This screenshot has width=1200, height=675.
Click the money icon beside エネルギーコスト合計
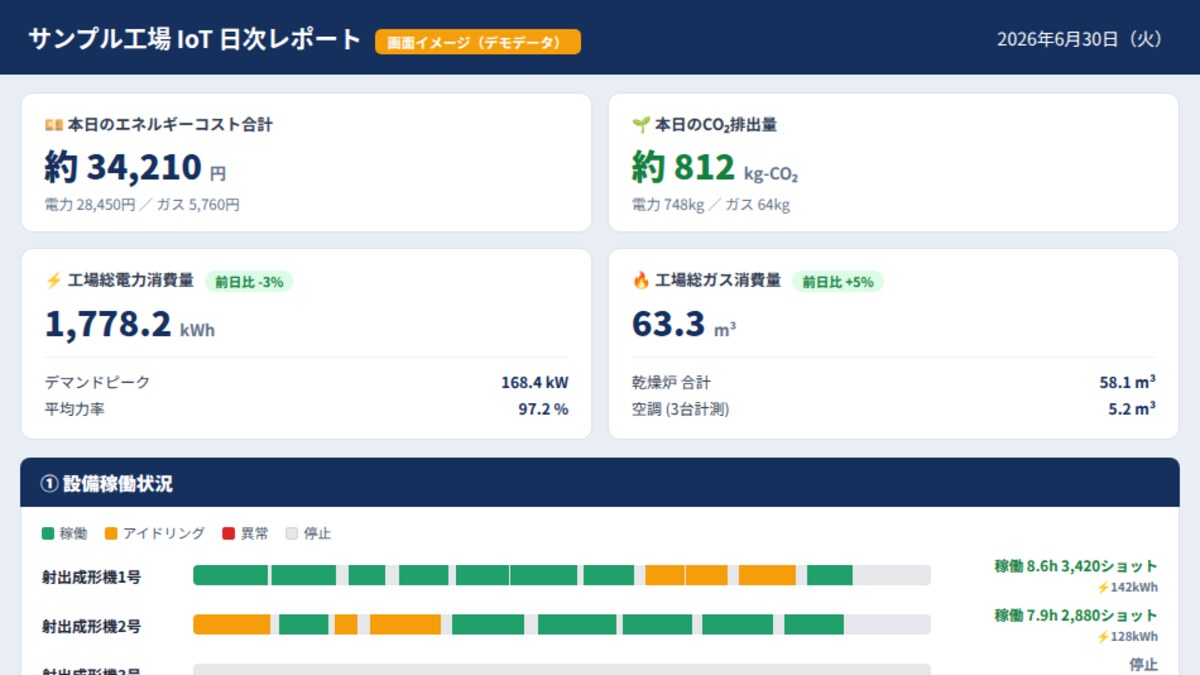tap(54, 125)
